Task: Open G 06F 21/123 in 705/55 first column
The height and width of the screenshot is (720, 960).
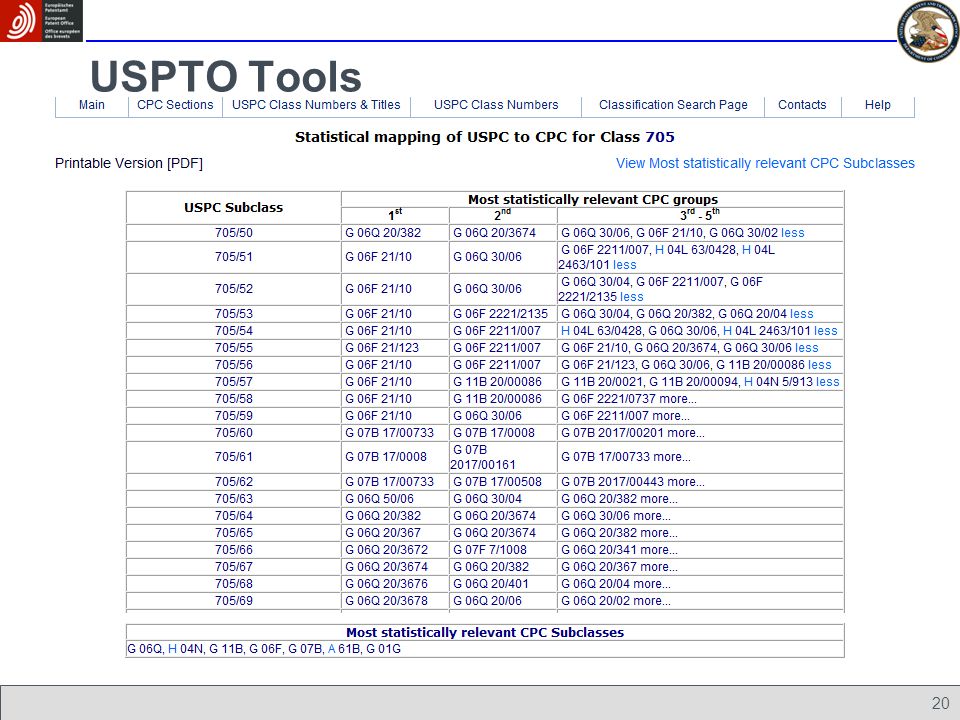Action: pos(382,348)
